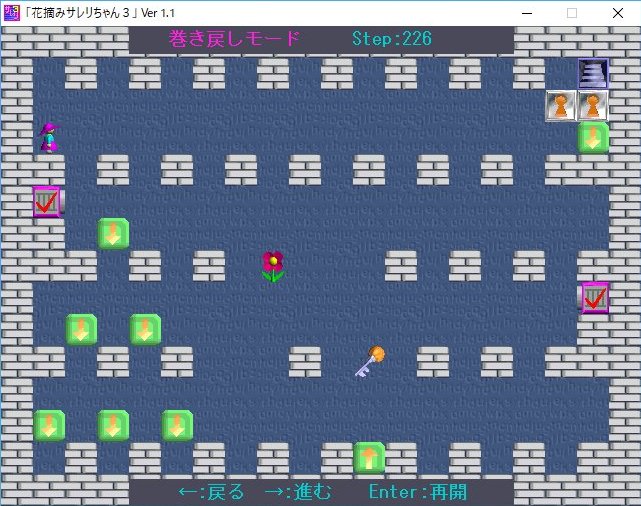Screen dimensions: 641x506
Task: Toggle the checkmark block on the right wall
Action: [595, 298]
